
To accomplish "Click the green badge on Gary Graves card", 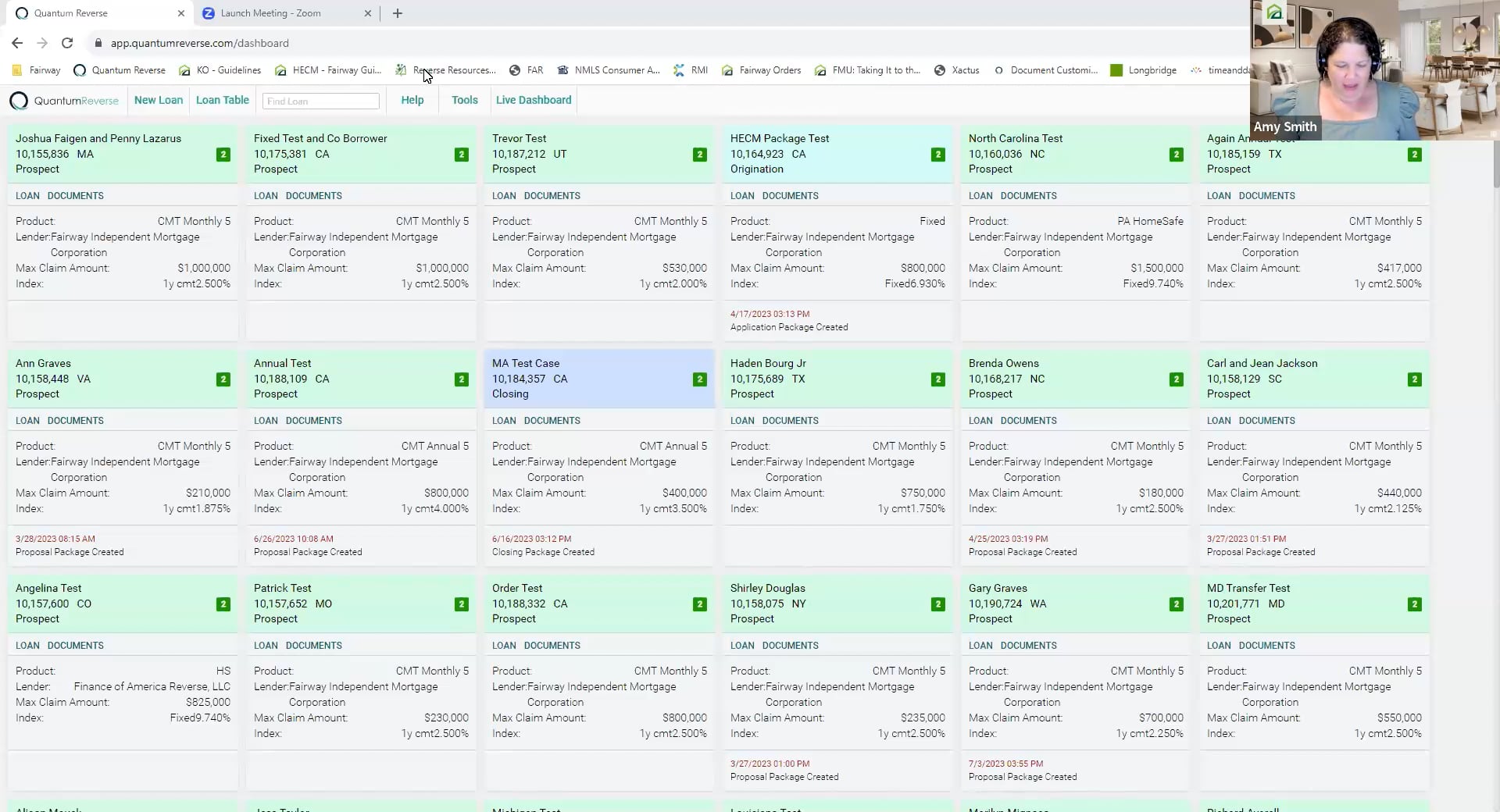I will [x=1175, y=604].
